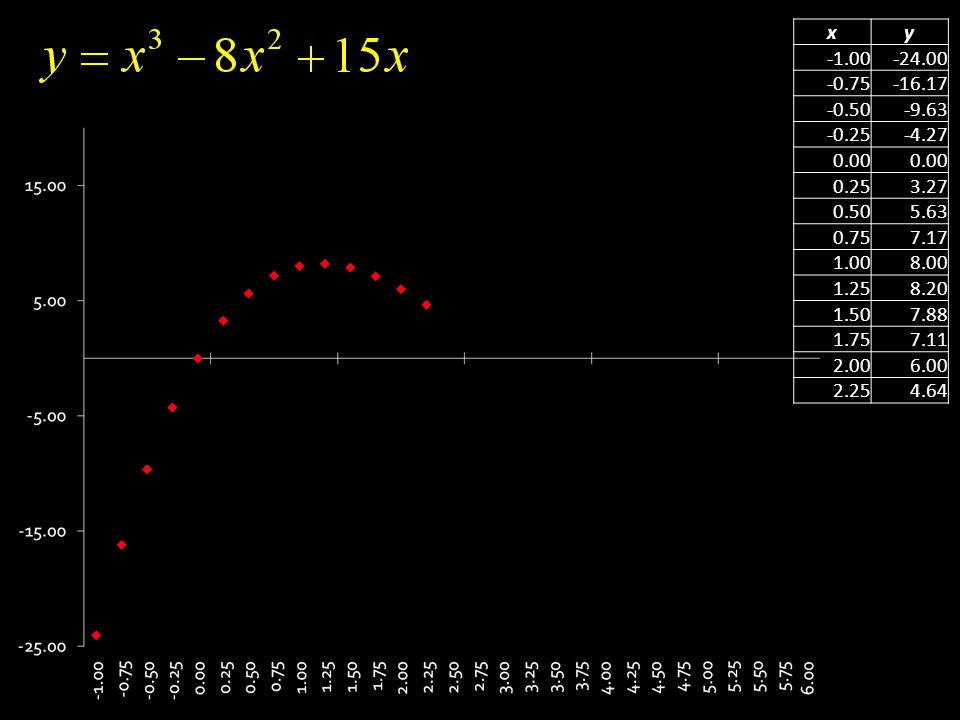Viewport: 960px width, 720px height.
Task: Select the -5.00 label on the vertical axis
Action: 46,416
